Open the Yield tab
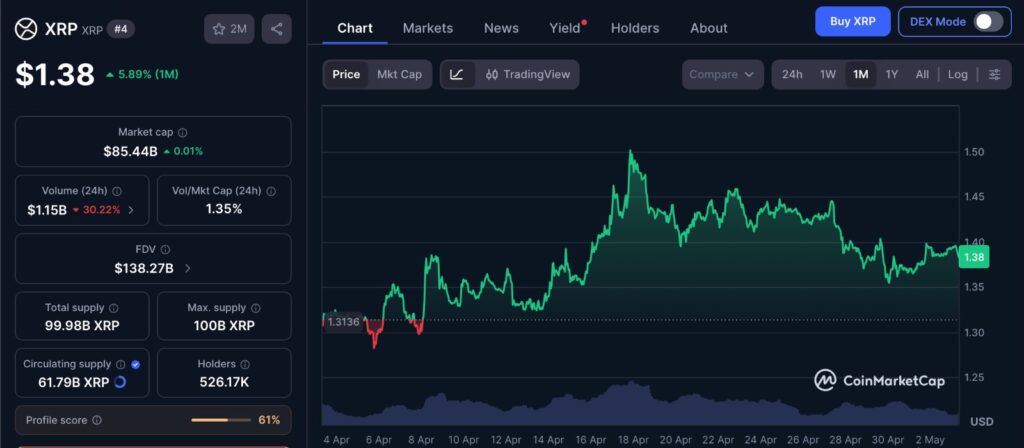 tap(566, 28)
